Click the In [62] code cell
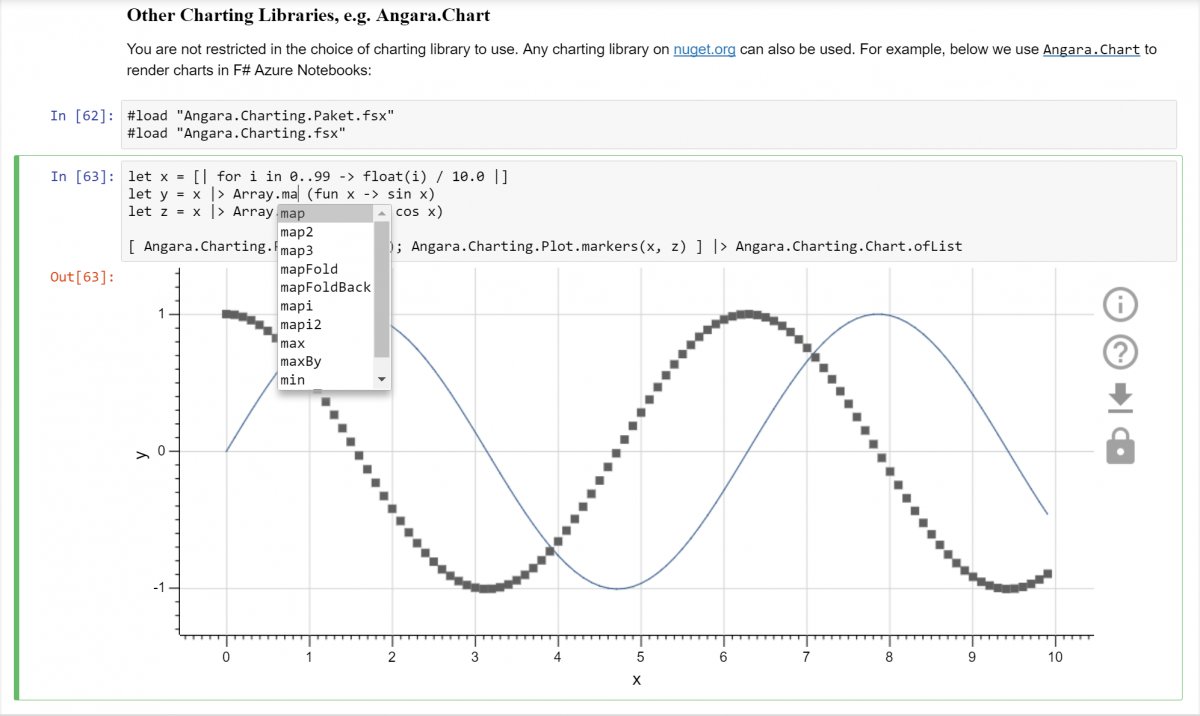1200x716 pixels. click(x=648, y=124)
